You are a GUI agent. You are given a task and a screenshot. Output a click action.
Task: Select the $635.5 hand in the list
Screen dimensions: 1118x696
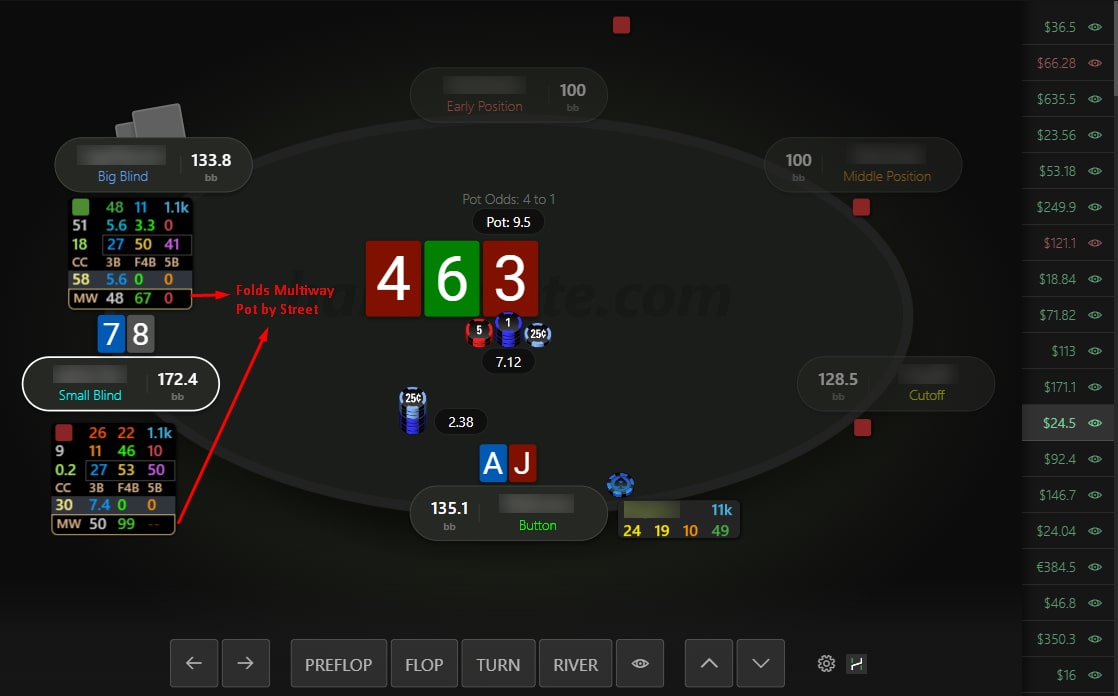pyautogui.click(x=1068, y=99)
